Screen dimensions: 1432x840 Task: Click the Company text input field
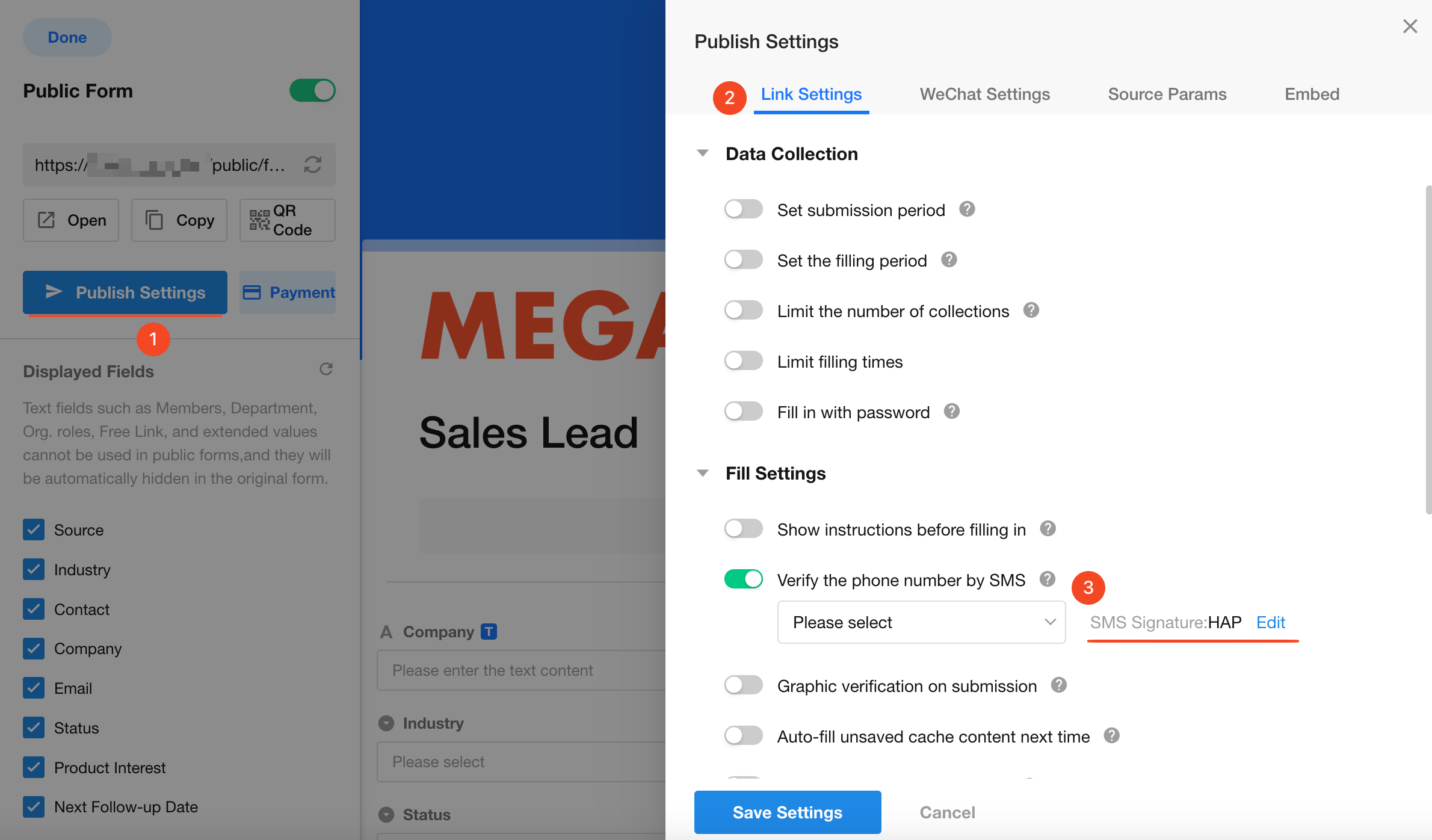coord(520,670)
